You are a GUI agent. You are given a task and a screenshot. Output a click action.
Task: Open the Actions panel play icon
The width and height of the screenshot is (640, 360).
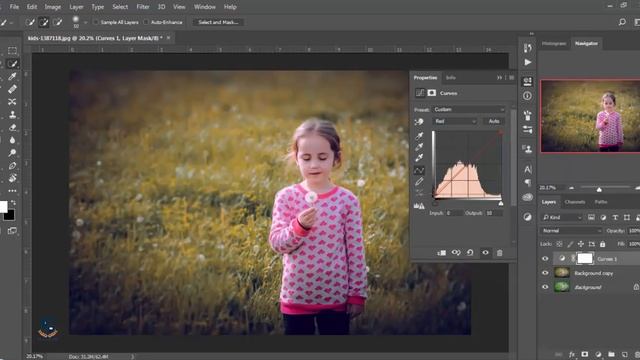[528, 62]
